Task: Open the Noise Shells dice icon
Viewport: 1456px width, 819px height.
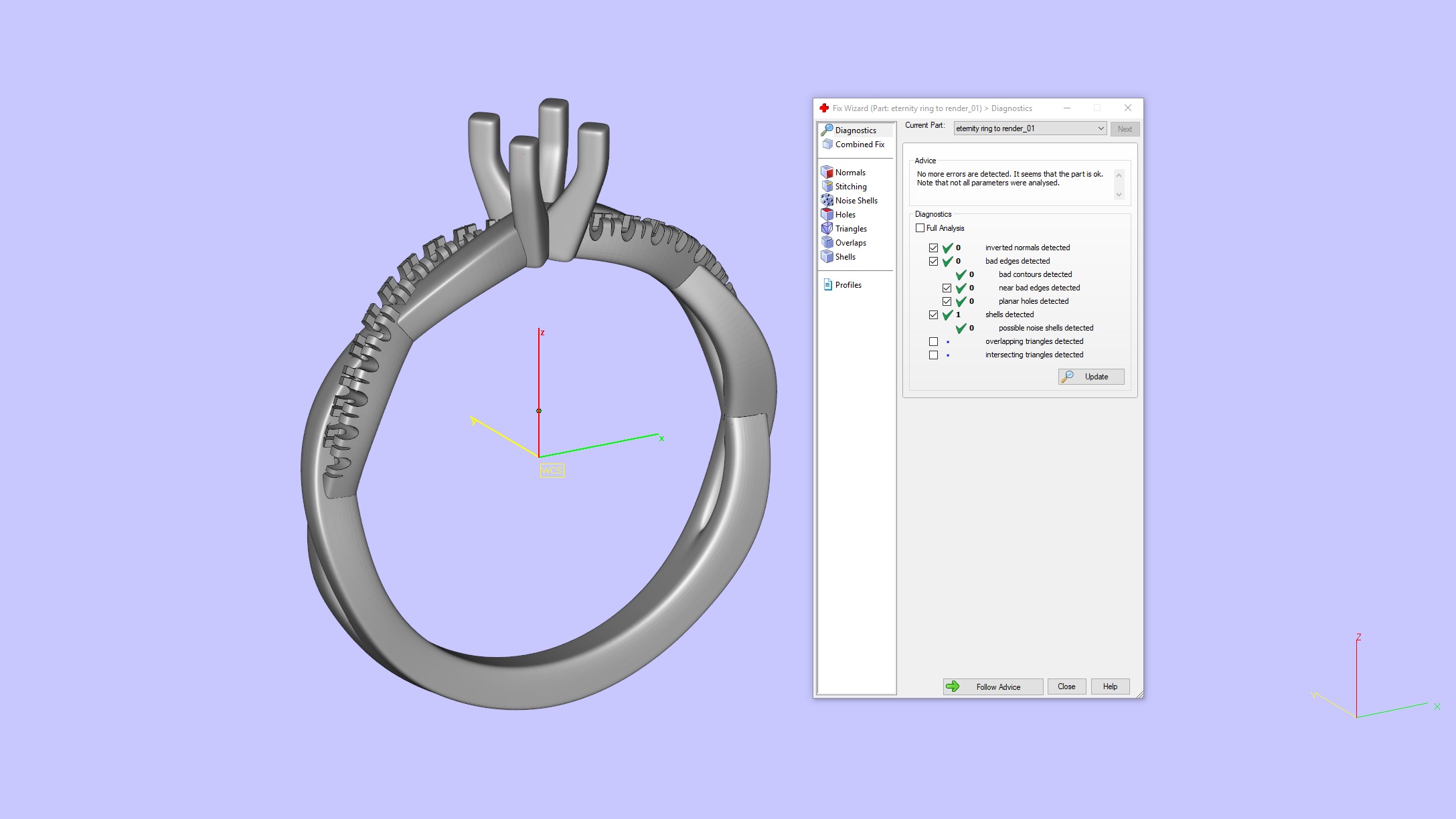Action: click(x=827, y=200)
